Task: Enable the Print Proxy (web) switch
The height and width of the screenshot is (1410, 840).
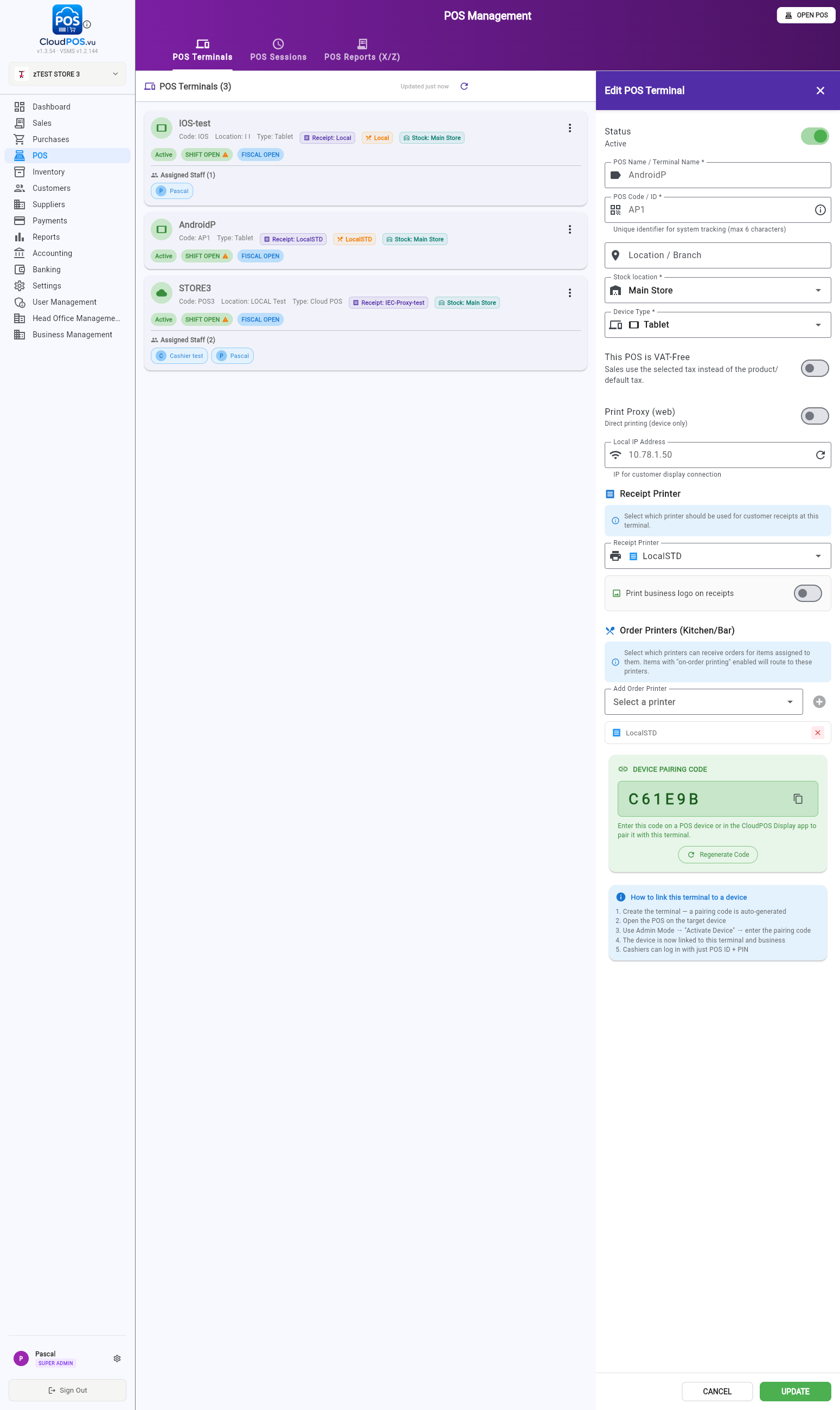Action: [x=815, y=416]
